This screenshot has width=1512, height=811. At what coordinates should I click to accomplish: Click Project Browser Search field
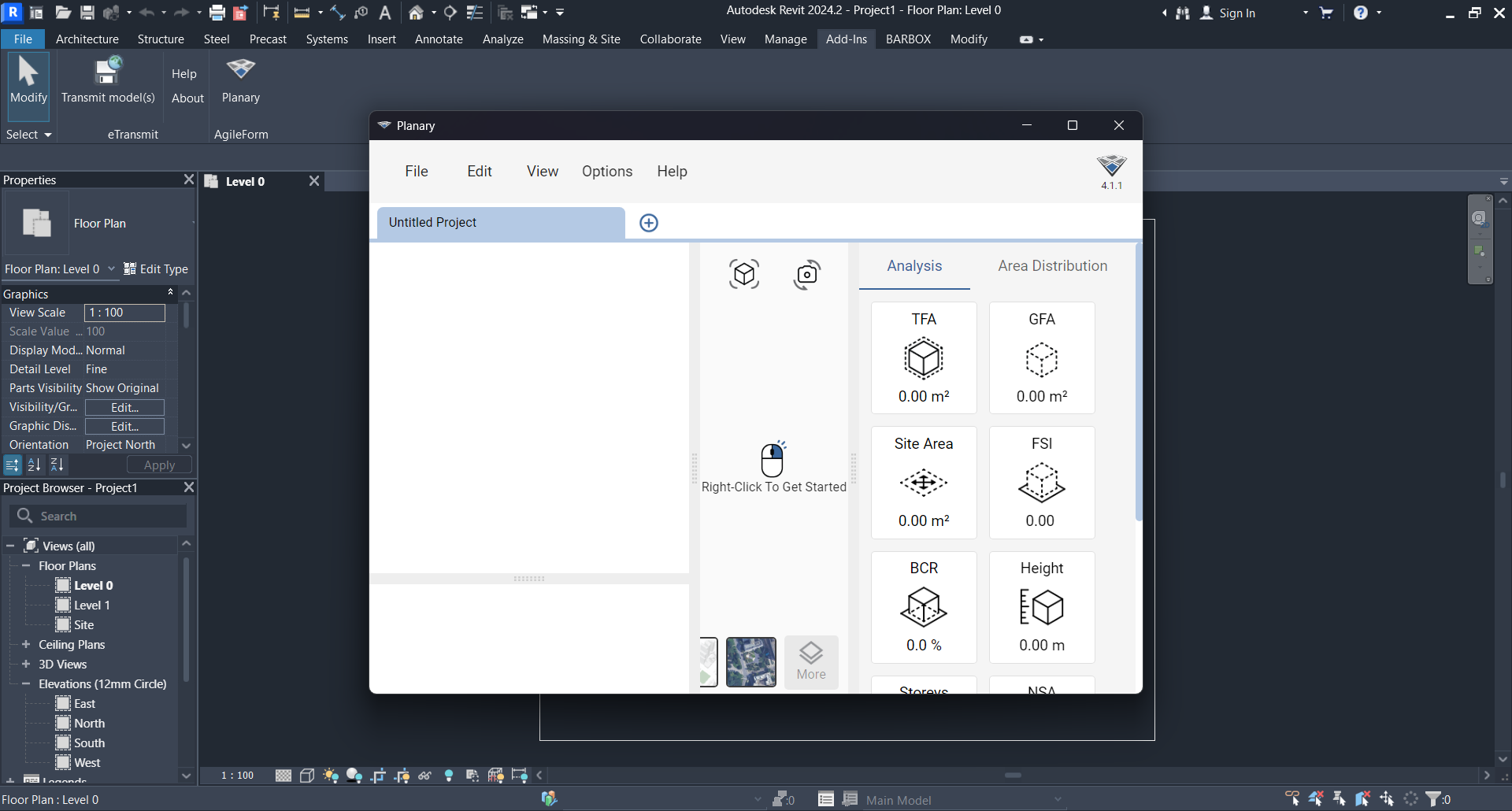[98, 517]
